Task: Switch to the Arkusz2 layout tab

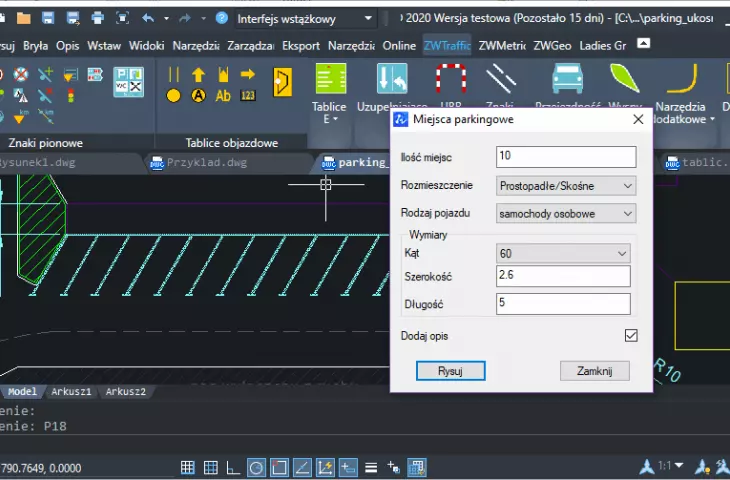Action: (x=126, y=392)
